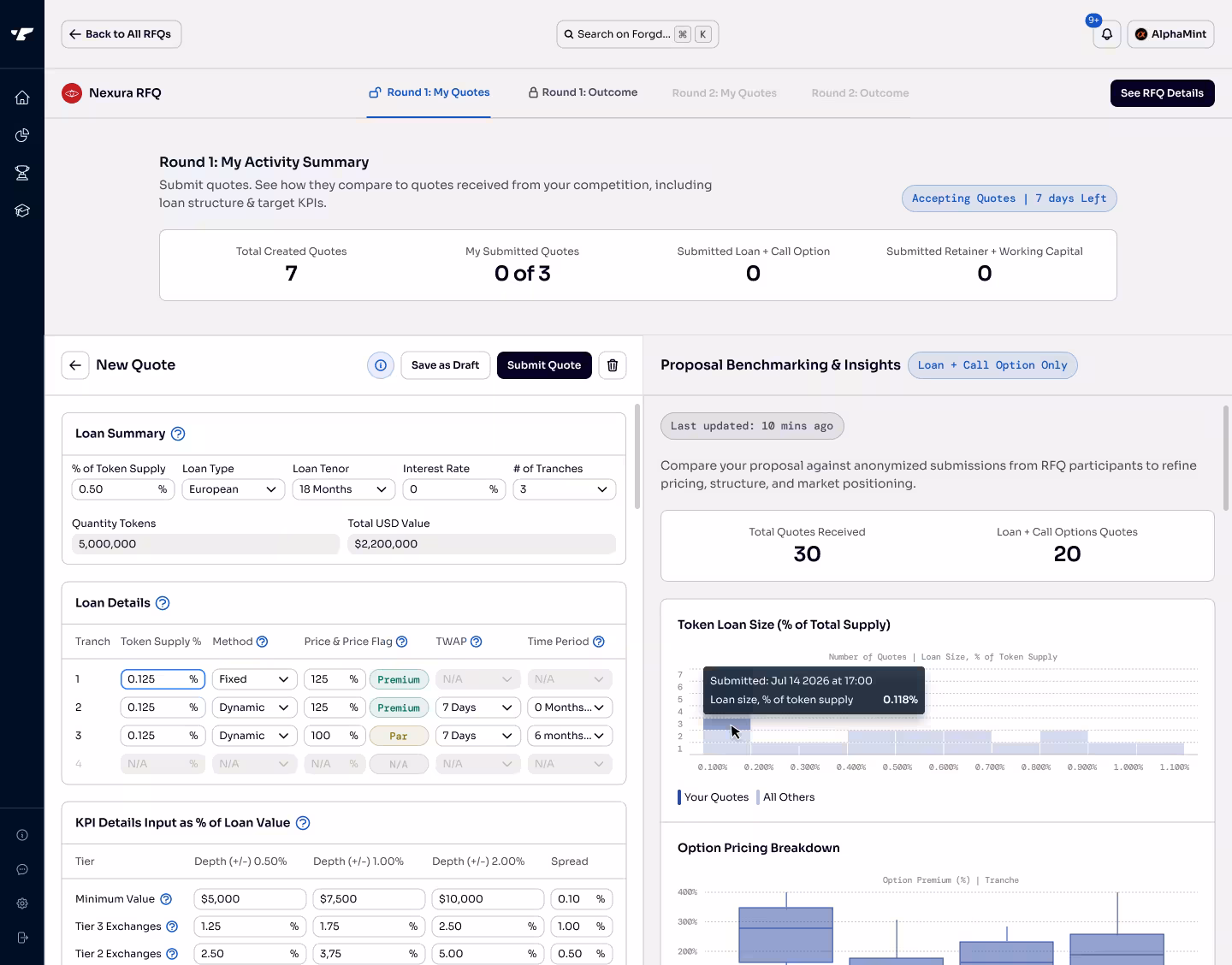Click tranche 3 price field 100
The width and height of the screenshot is (1232, 965).
[x=335, y=736]
